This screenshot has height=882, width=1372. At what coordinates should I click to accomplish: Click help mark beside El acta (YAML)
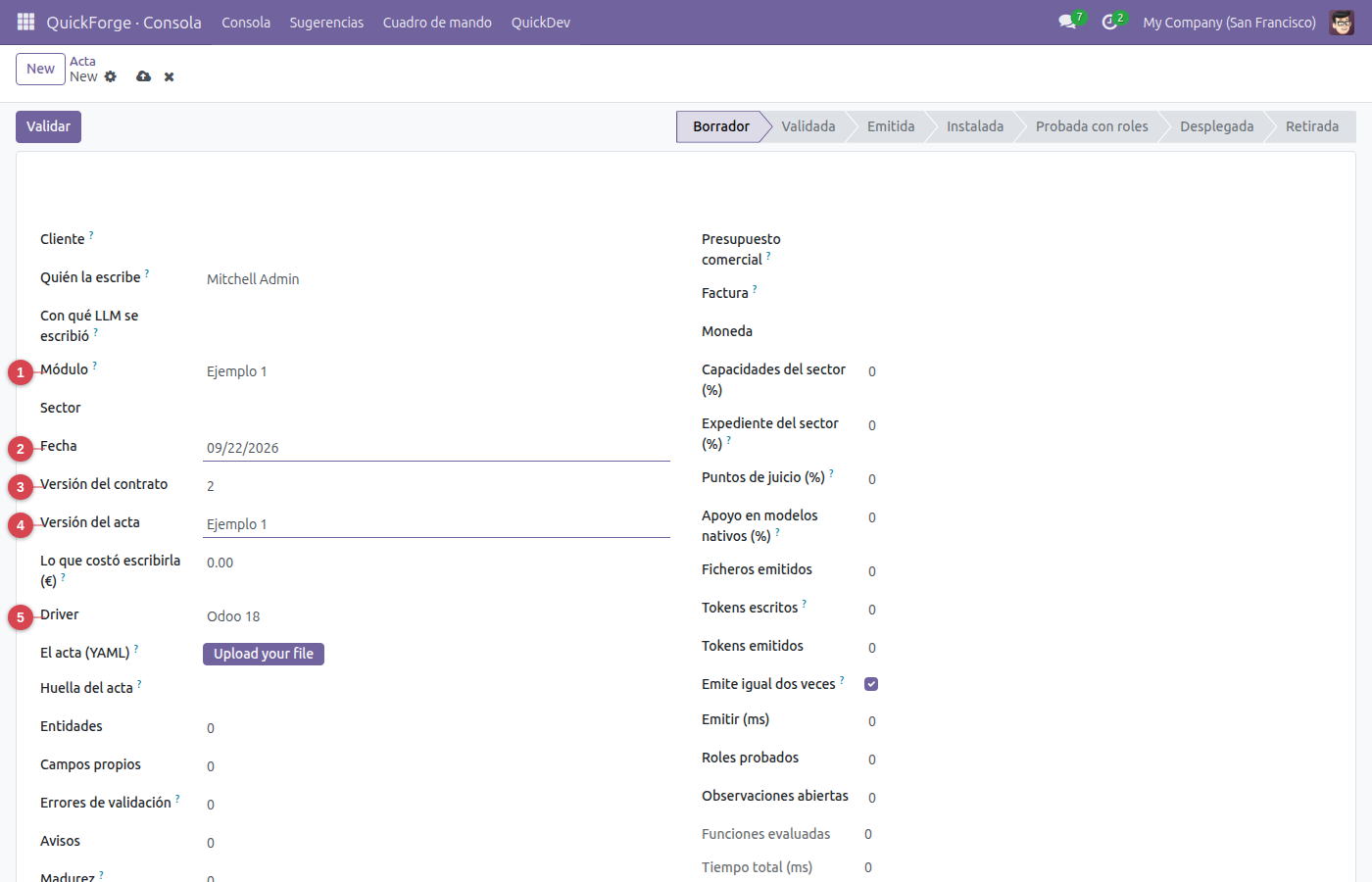point(136,649)
